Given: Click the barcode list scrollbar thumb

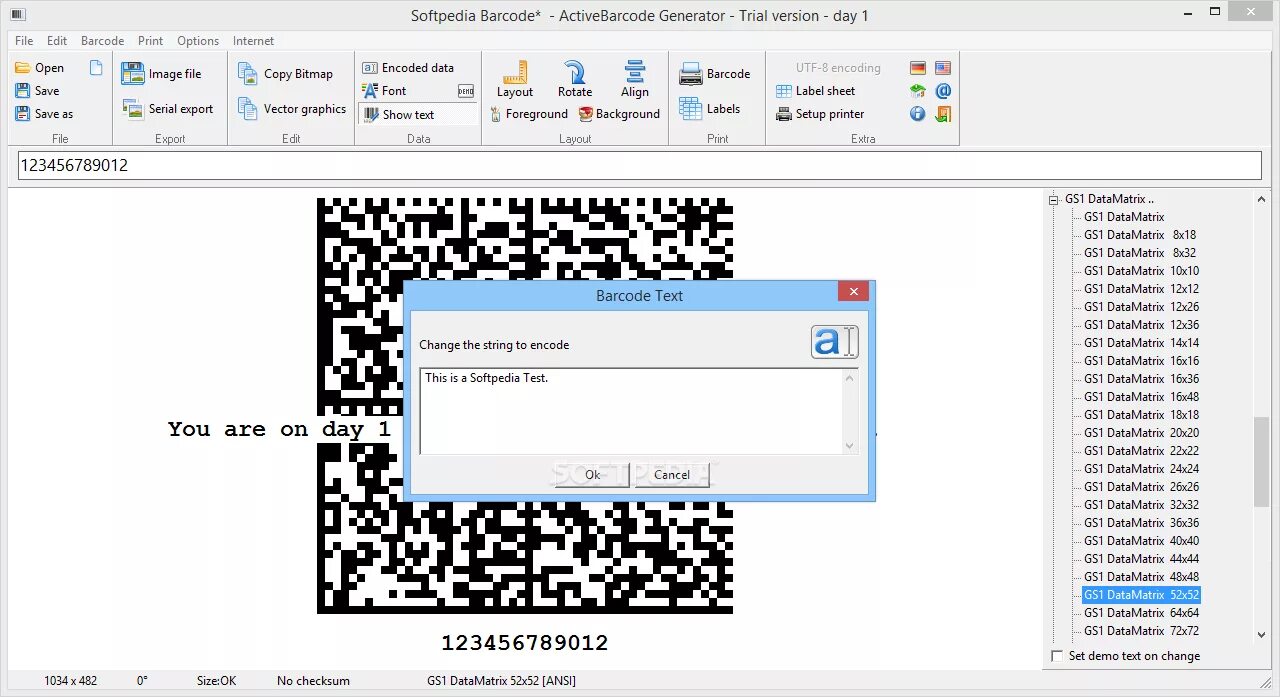Looking at the screenshot, I should (1261, 463).
